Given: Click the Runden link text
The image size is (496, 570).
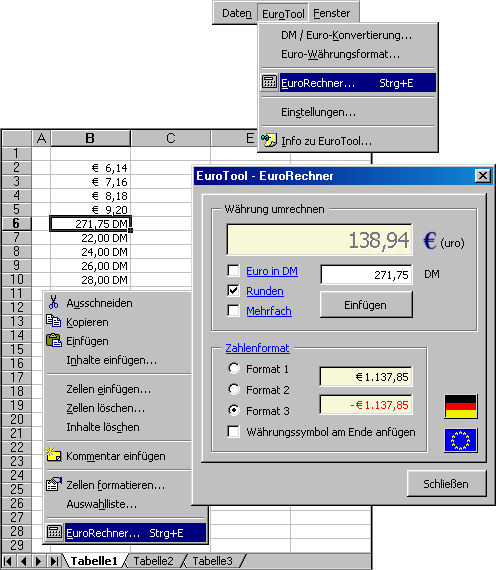Looking at the screenshot, I should click(265, 291).
